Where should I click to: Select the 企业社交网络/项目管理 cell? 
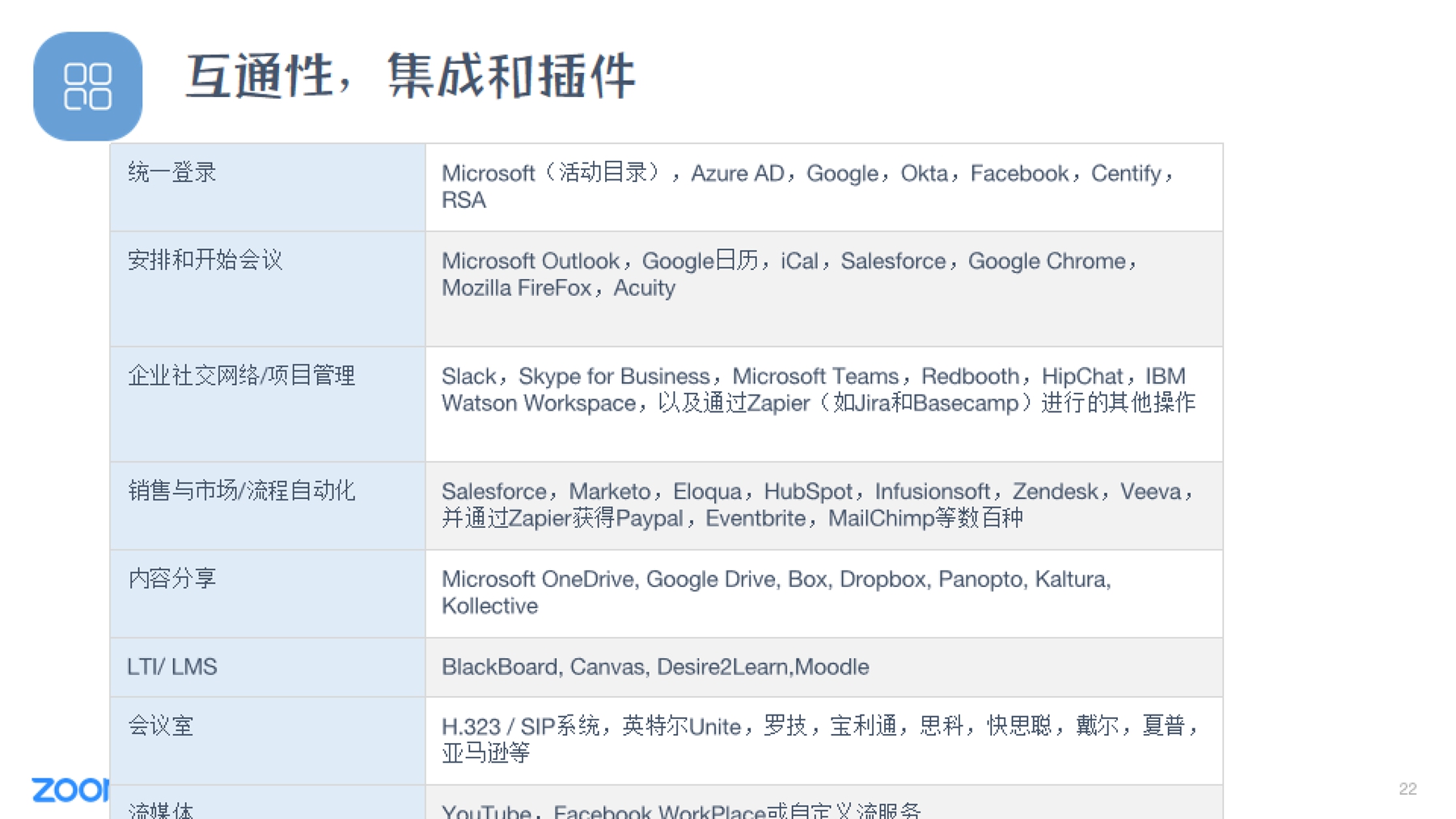point(268,404)
